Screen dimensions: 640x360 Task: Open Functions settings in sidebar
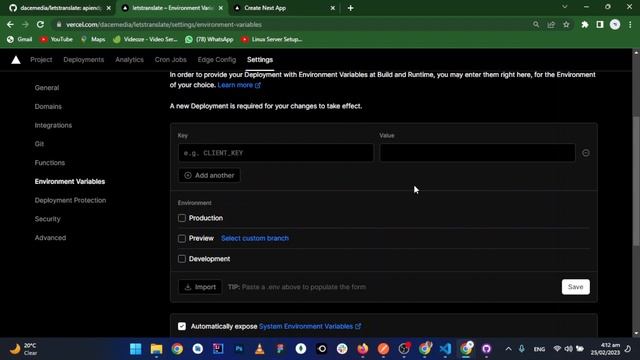50,163
